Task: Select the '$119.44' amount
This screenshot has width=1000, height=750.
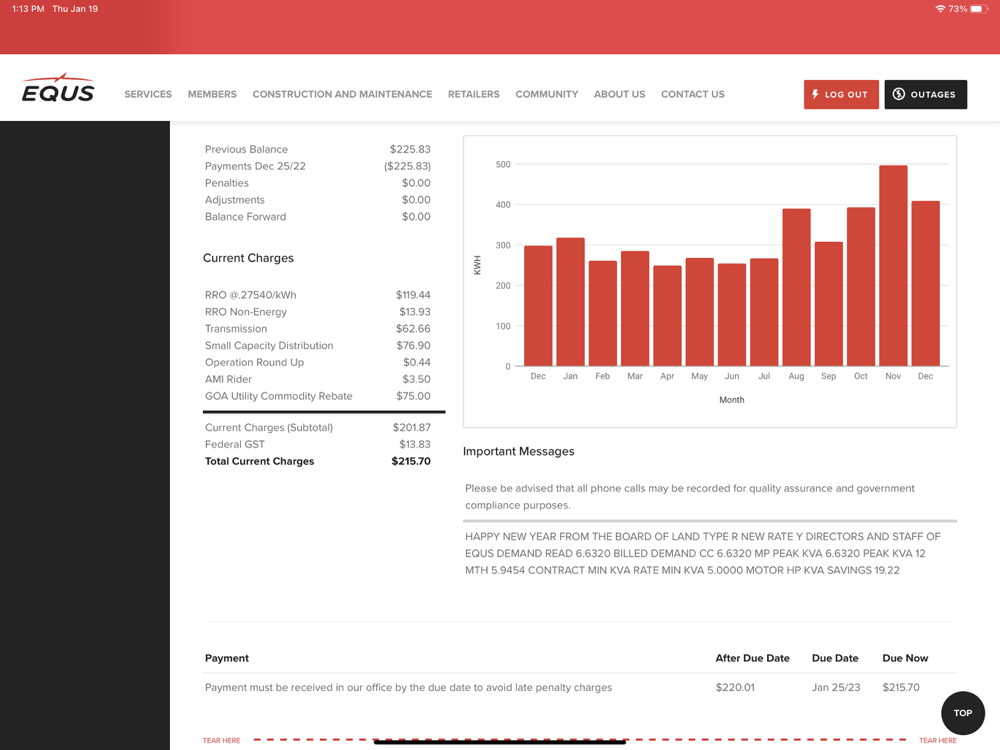Action: 413,295
